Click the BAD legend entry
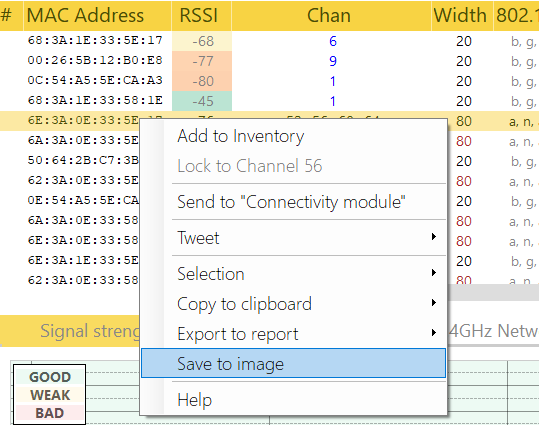This screenshot has width=539, height=425. 50,413
